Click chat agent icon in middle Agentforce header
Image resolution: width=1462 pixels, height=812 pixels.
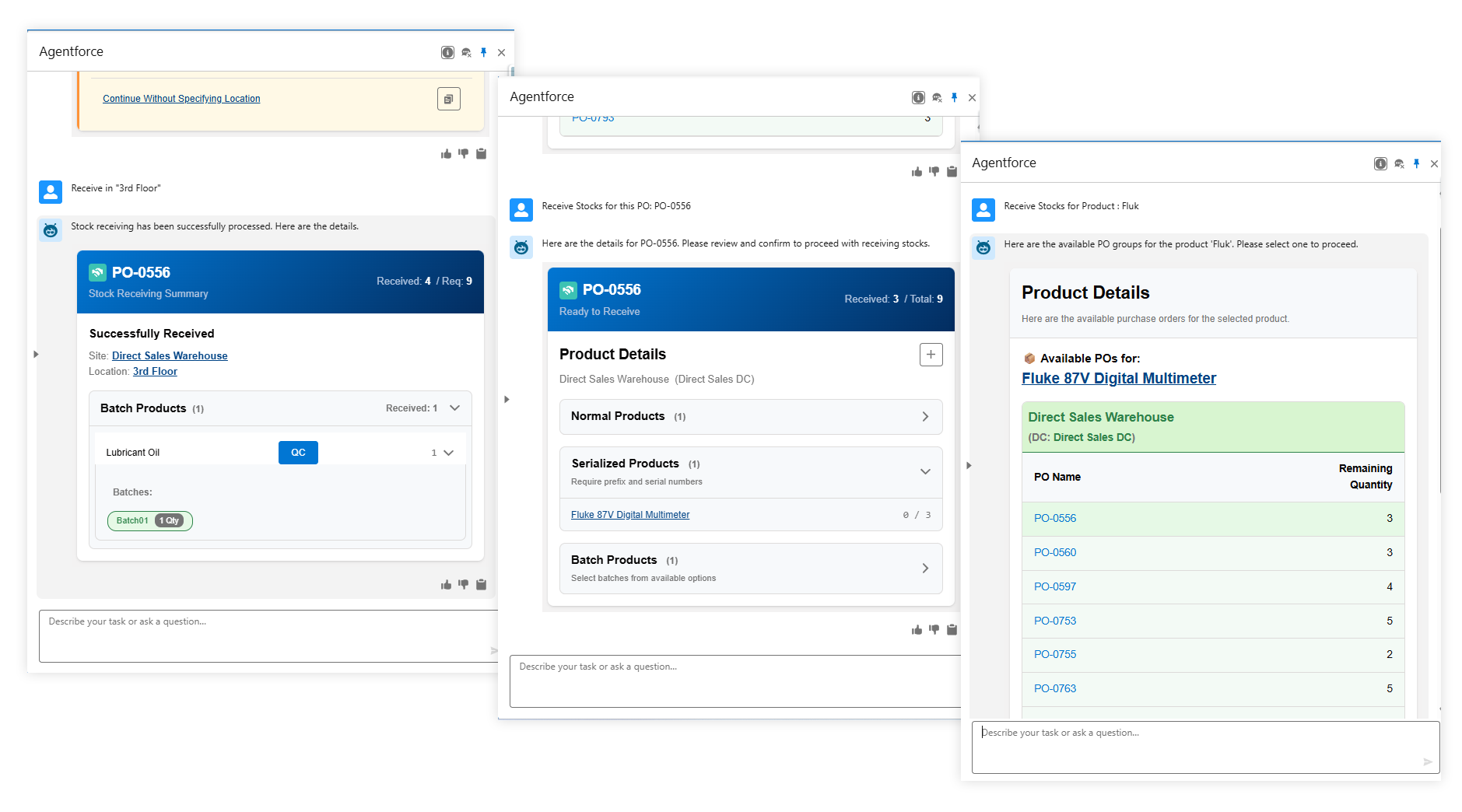(937, 97)
